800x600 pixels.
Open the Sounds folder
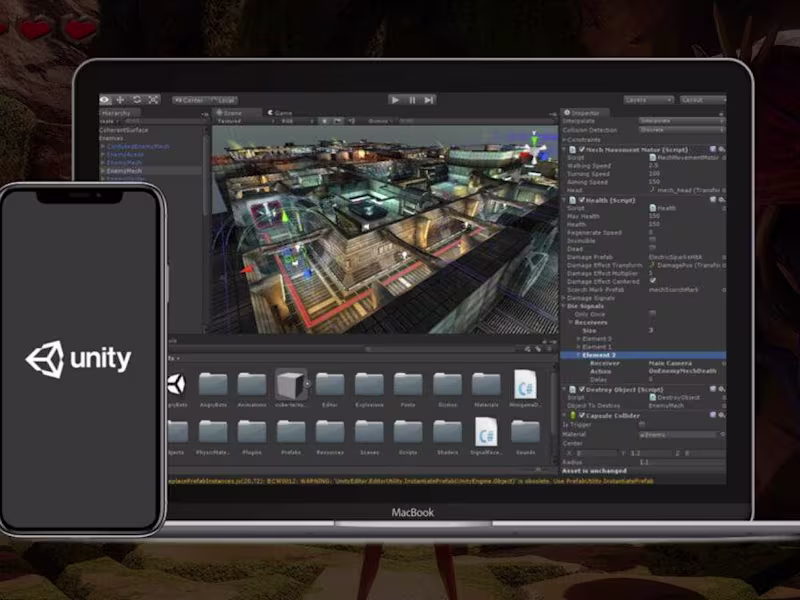(525, 433)
